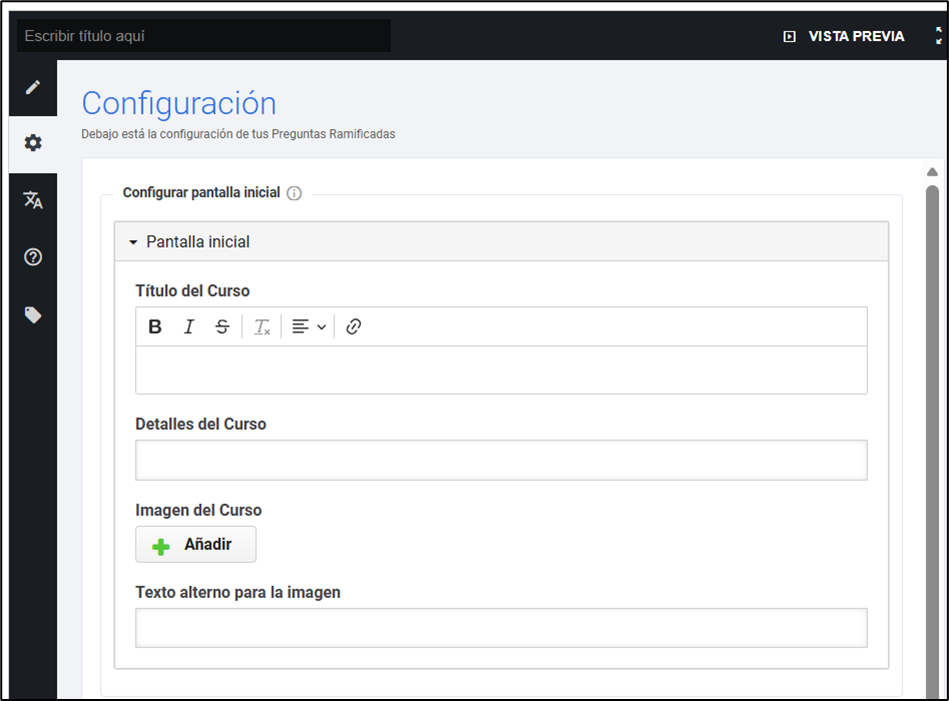Select the gear settings sidebar icon
The height and width of the screenshot is (701, 949).
33,143
